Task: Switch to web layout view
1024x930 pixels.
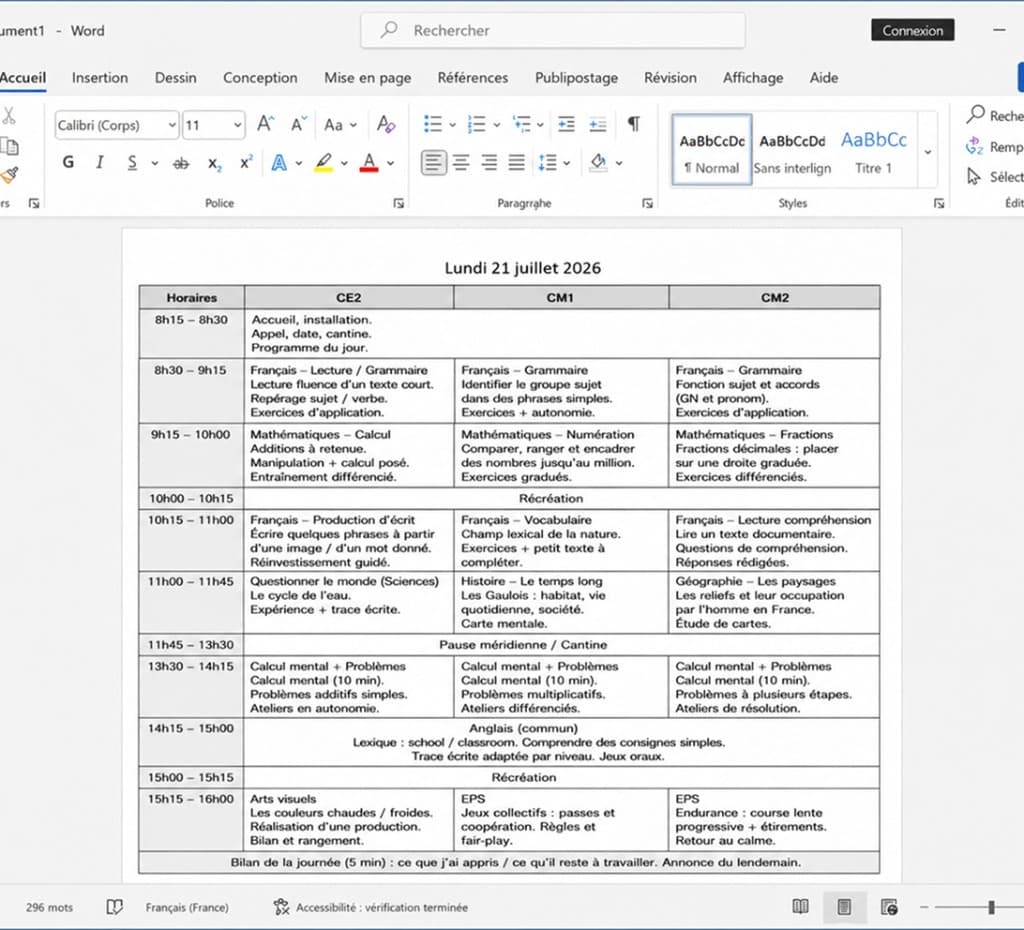Action: pos(889,906)
